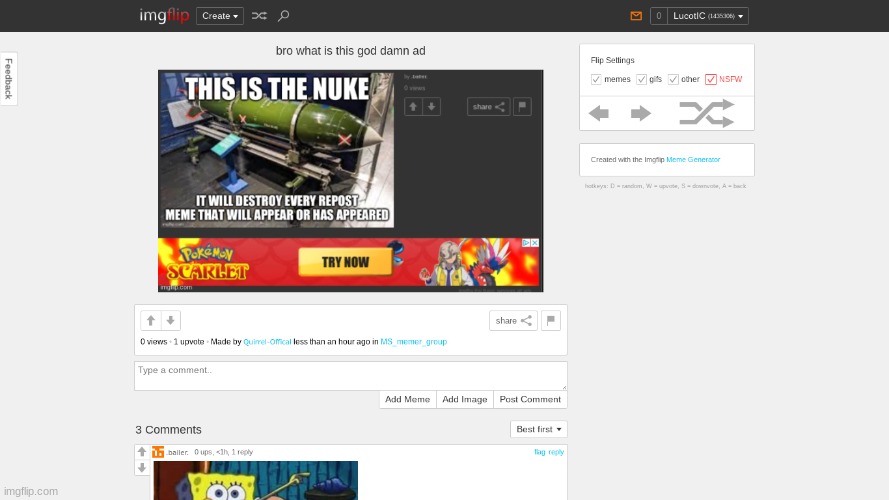Viewport: 889px width, 500px height.
Task: Open search with the magnifier icon
Action: [x=284, y=16]
